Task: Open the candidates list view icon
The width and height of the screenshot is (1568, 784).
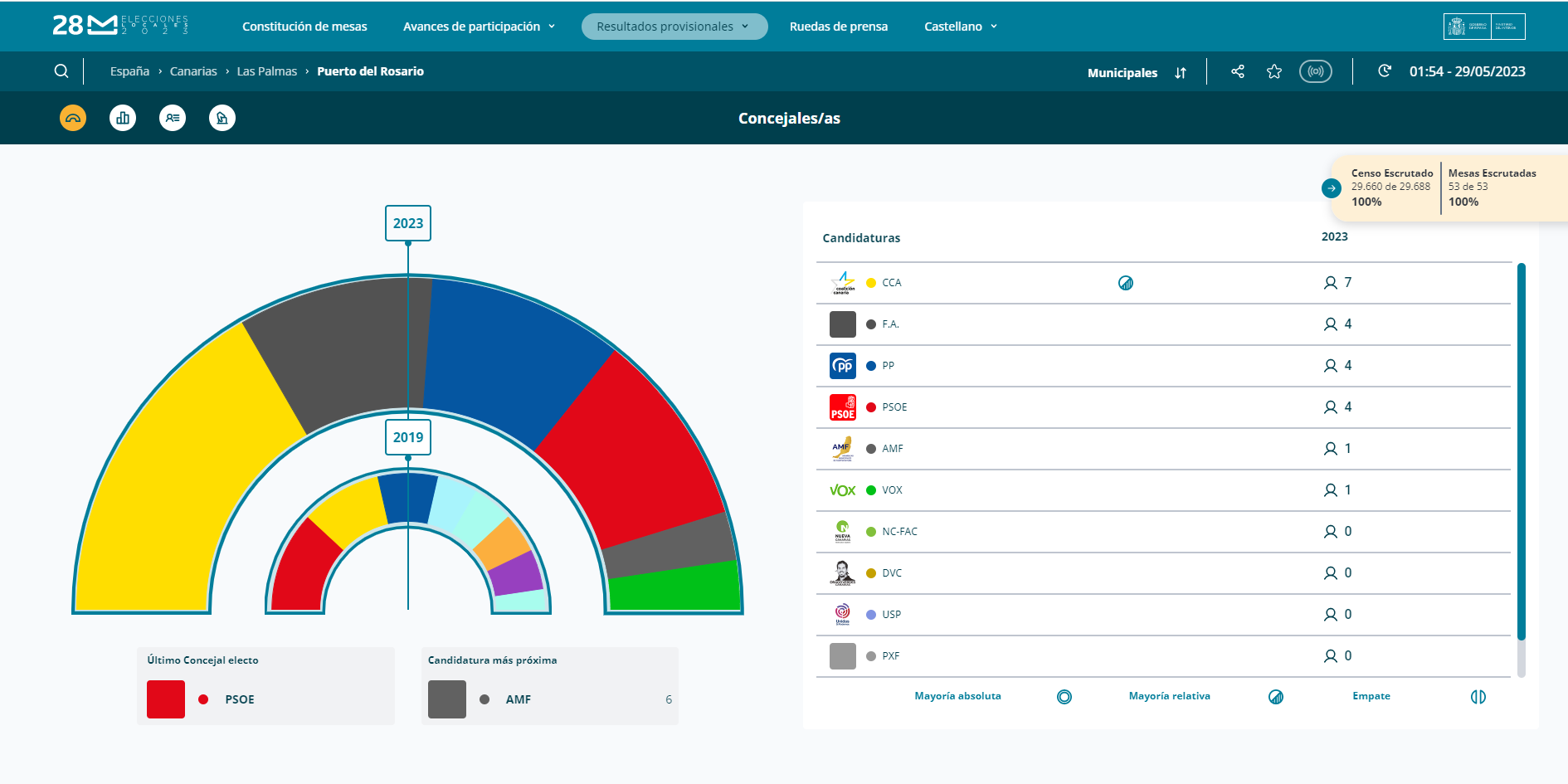Action: click(x=173, y=118)
